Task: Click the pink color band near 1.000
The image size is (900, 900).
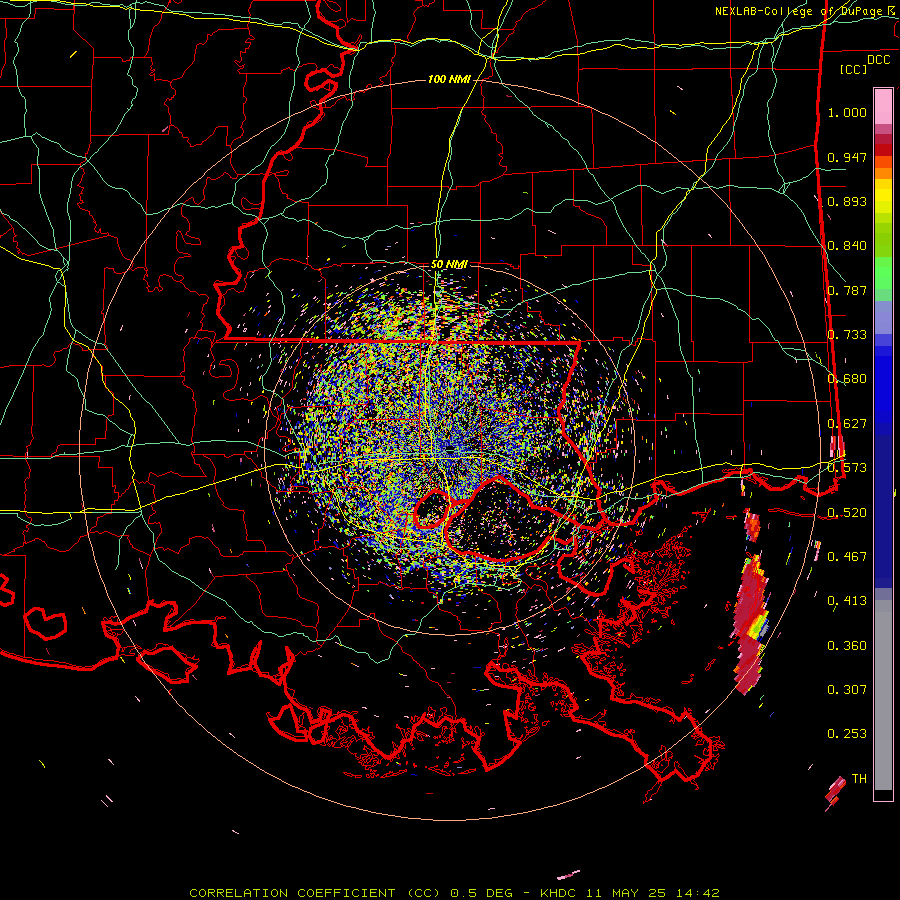Action: pyautogui.click(x=883, y=107)
